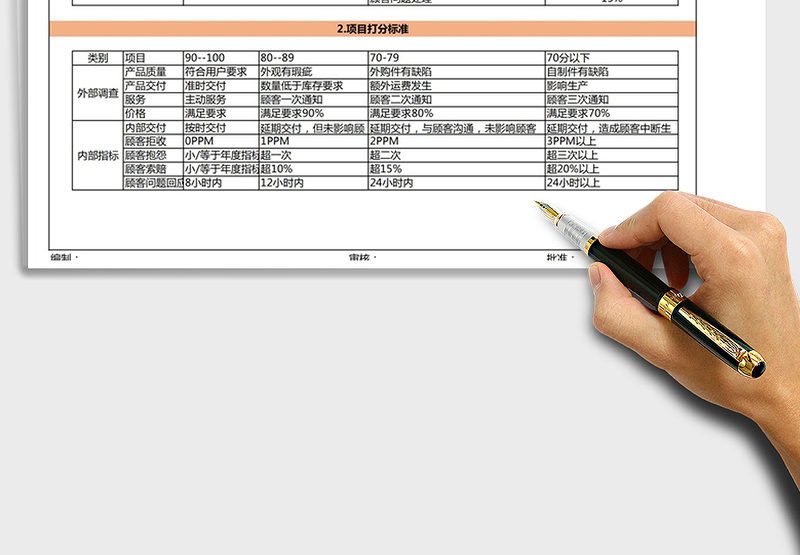Select the '70分以下' header cell
Viewport: 800px width, 555px height.
click(611, 58)
